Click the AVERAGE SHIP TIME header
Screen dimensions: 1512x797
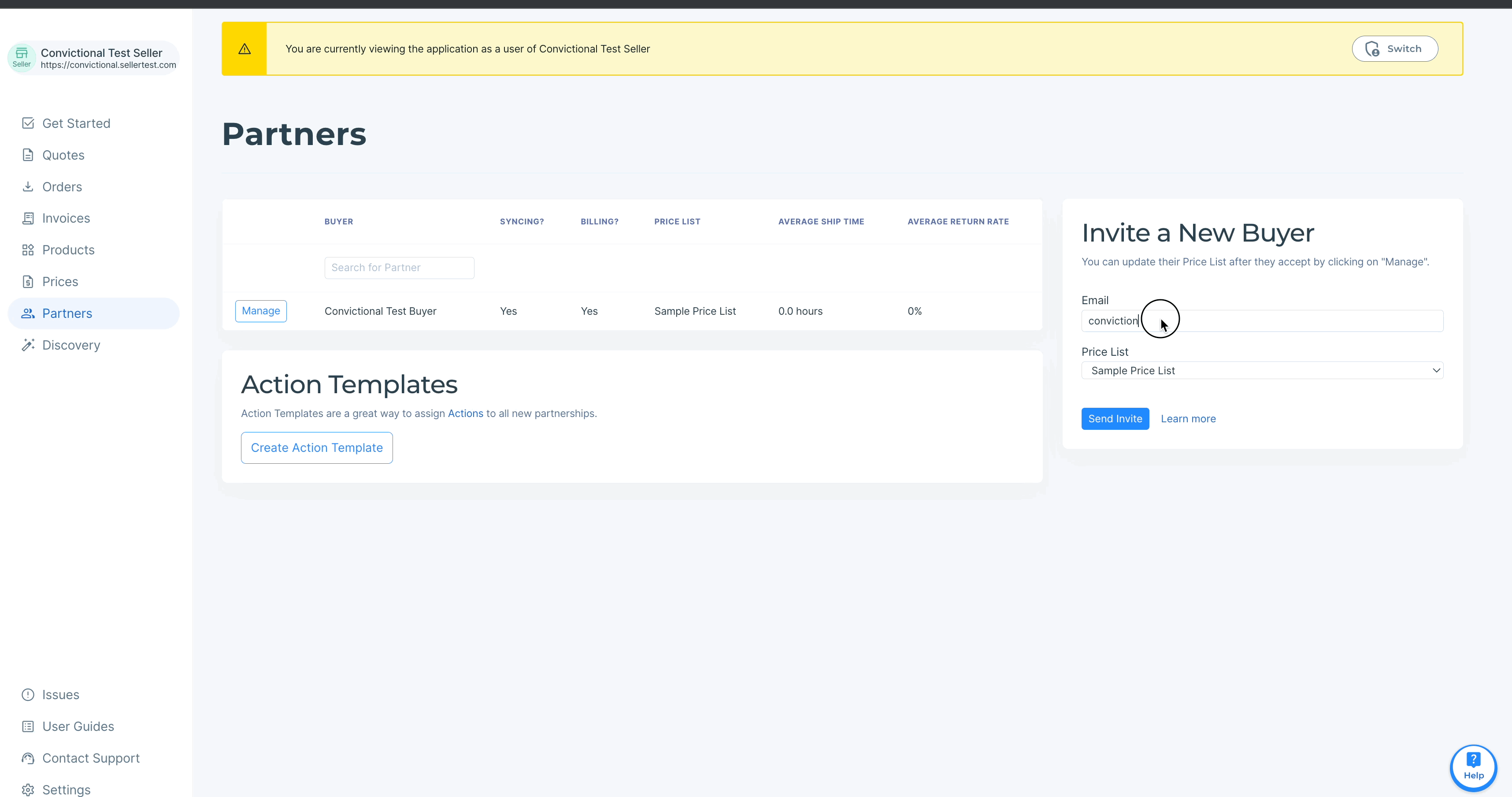click(x=821, y=221)
